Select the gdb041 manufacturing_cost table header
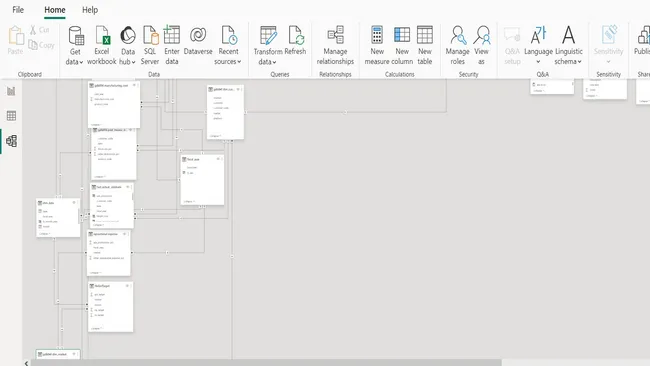Image resolution: width=650 pixels, height=366 pixels. tap(114, 85)
